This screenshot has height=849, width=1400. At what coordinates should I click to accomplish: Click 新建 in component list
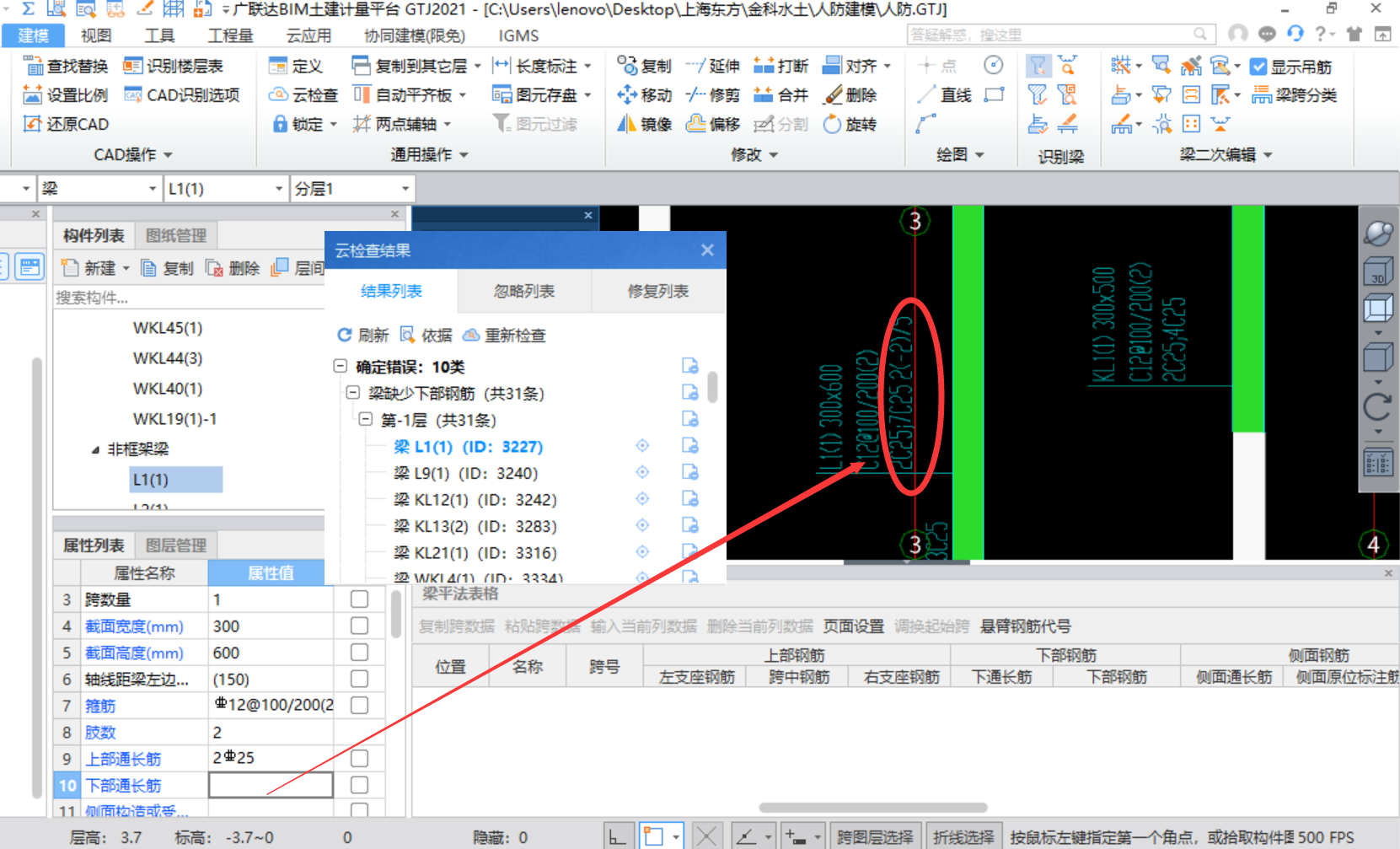click(x=94, y=268)
